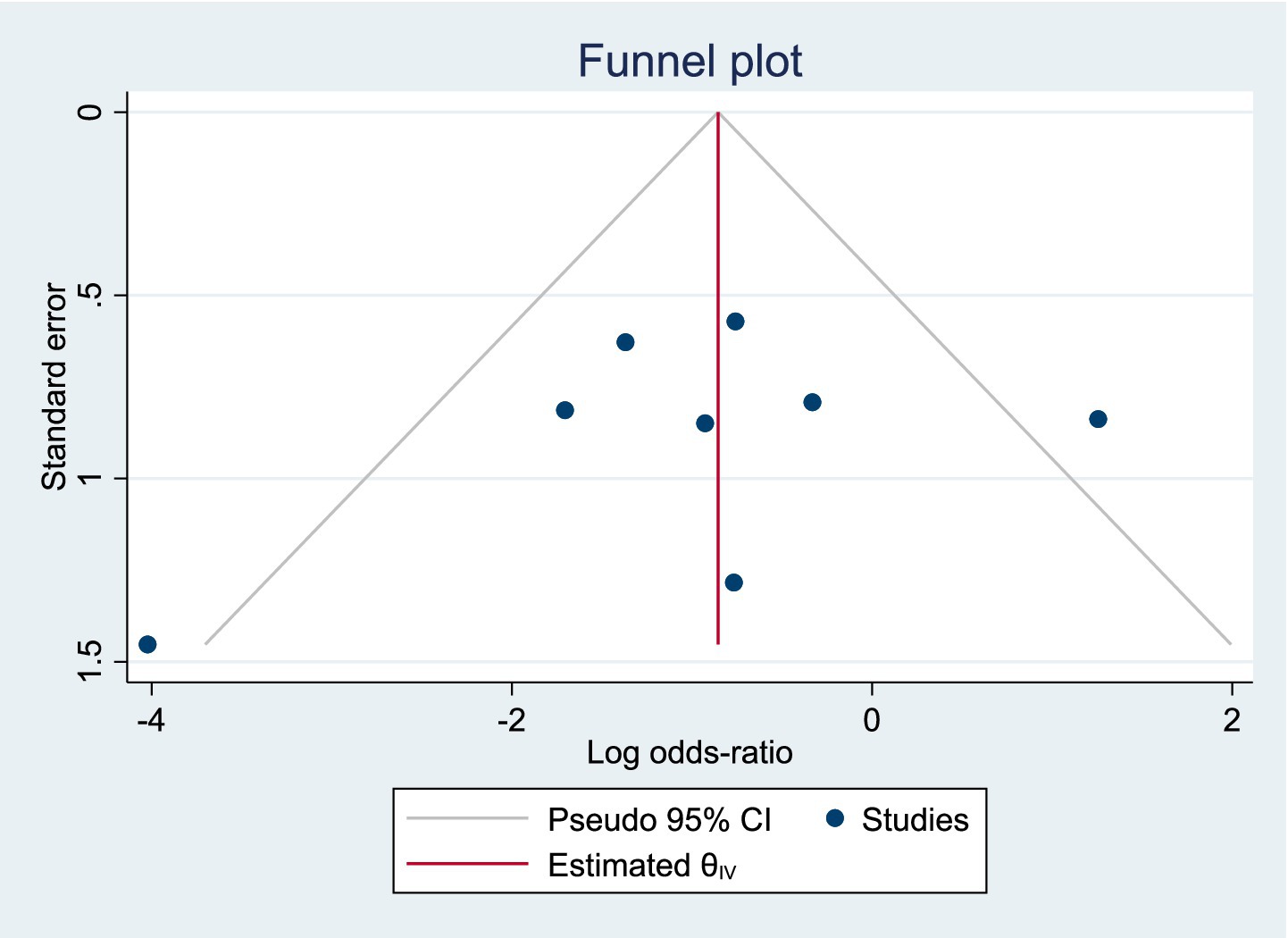Click the study point directly below -2 label's right
The height and width of the screenshot is (938, 1288).
(565, 410)
